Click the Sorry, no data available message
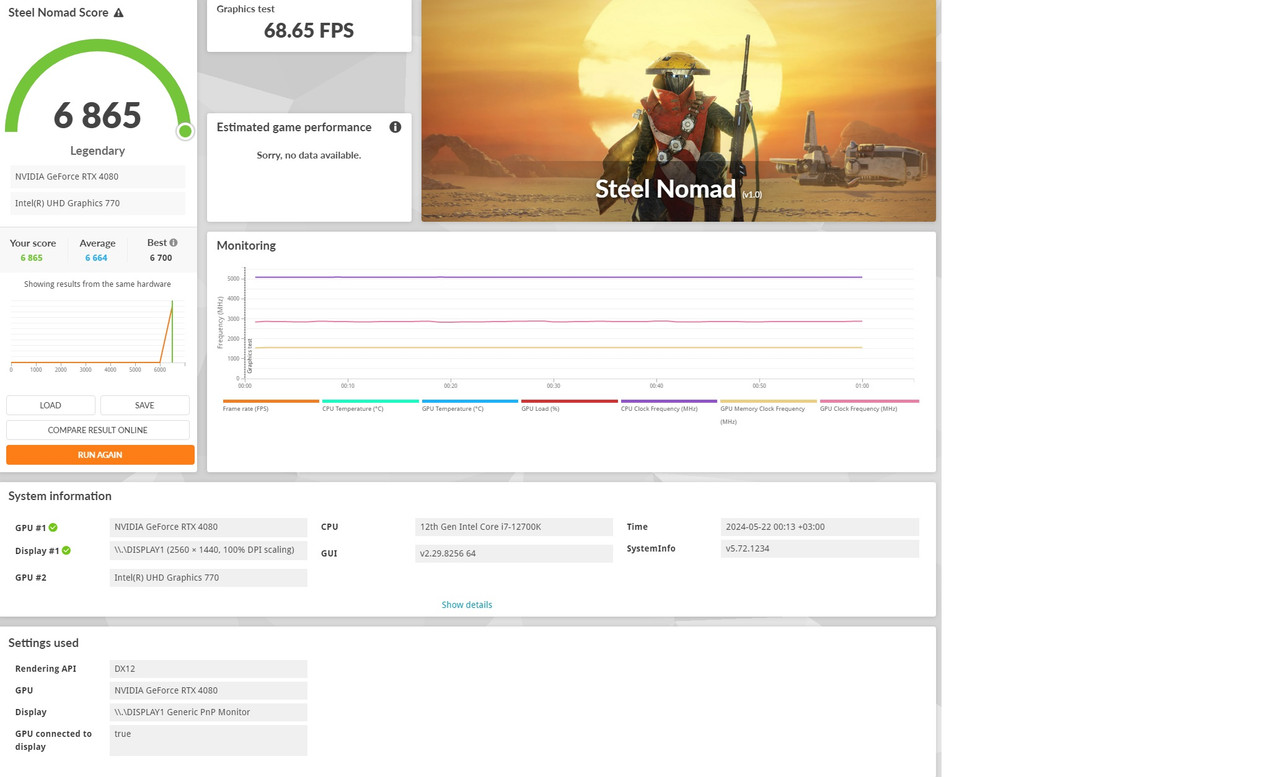Viewport: 1280px width, 777px height. click(309, 155)
